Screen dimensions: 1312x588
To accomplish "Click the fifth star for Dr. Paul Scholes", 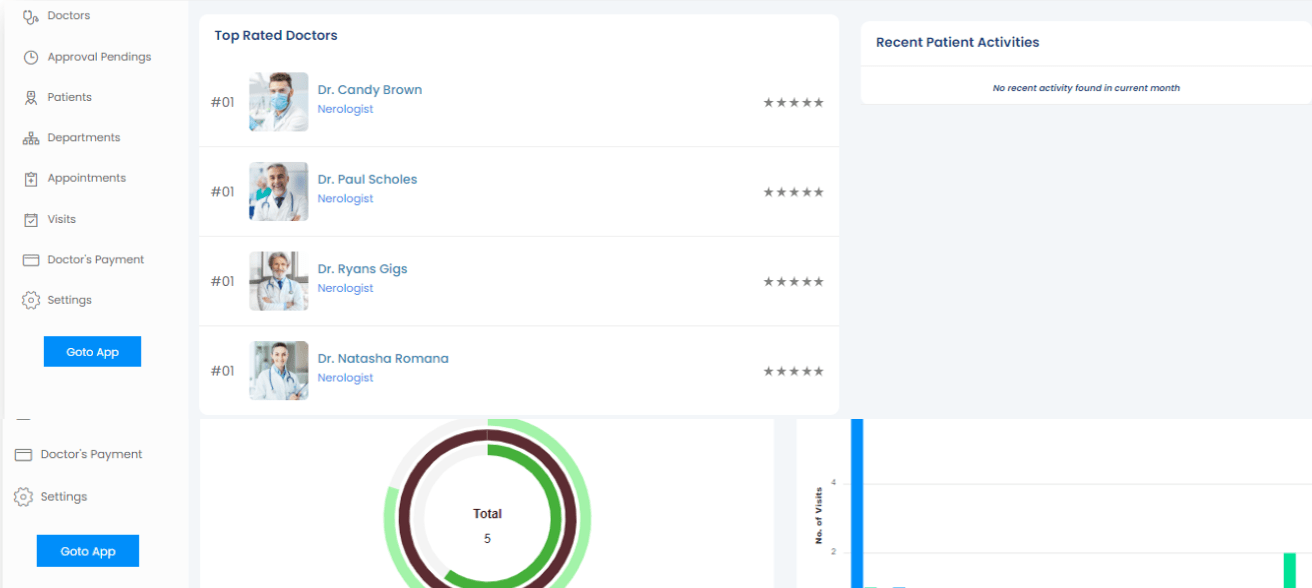I will coord(820,191).
